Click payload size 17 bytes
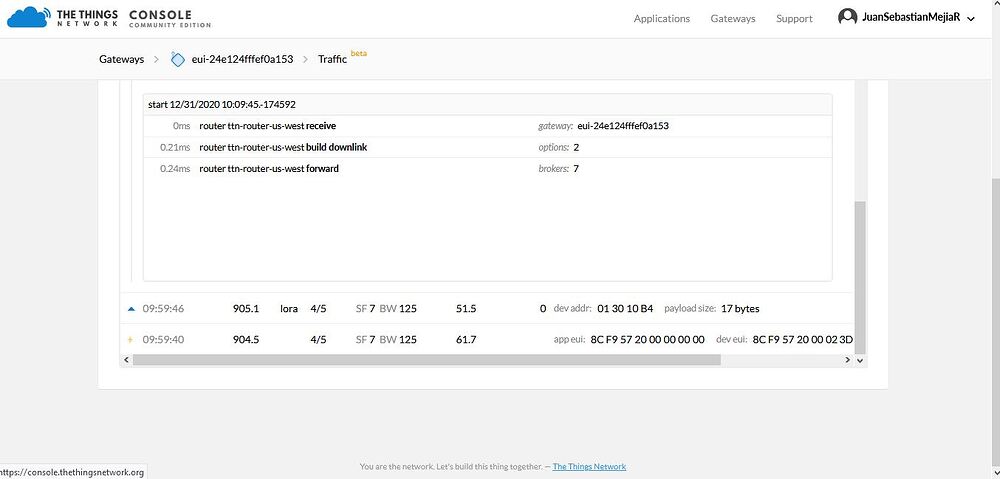The width and height of the screenshot is (1000, 479). coord(740,309)
